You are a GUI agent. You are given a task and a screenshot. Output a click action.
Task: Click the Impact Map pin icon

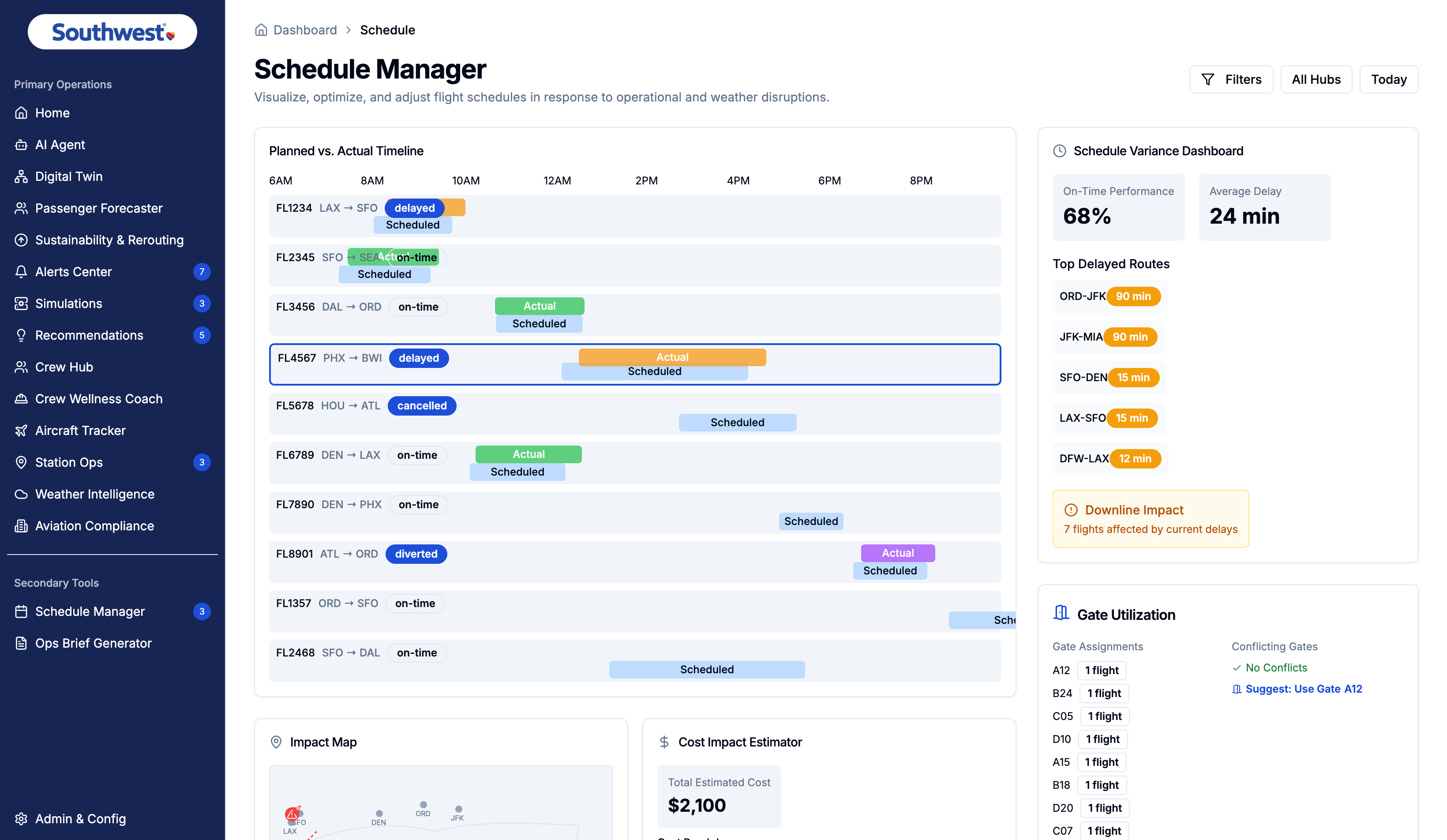pos(276,742)
